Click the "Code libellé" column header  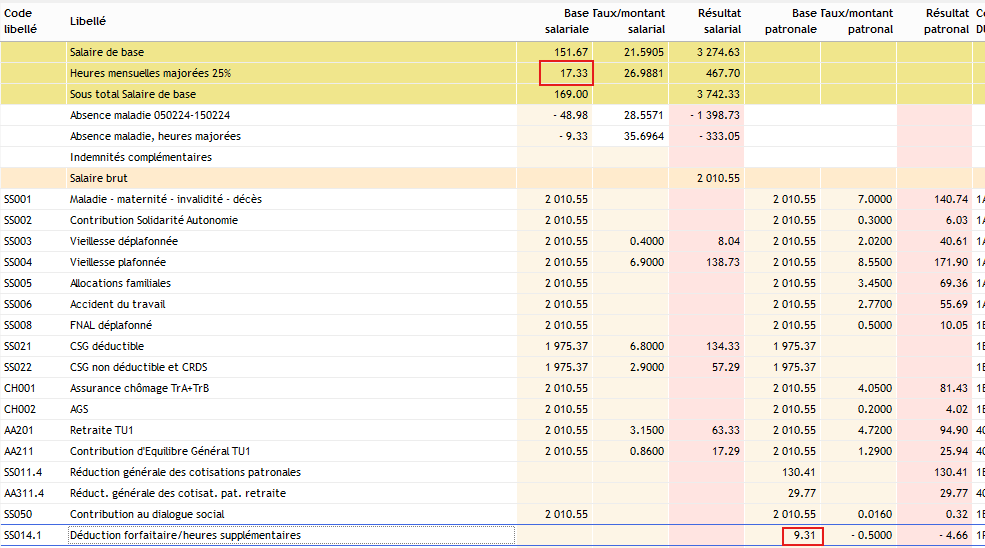point(19,21)
